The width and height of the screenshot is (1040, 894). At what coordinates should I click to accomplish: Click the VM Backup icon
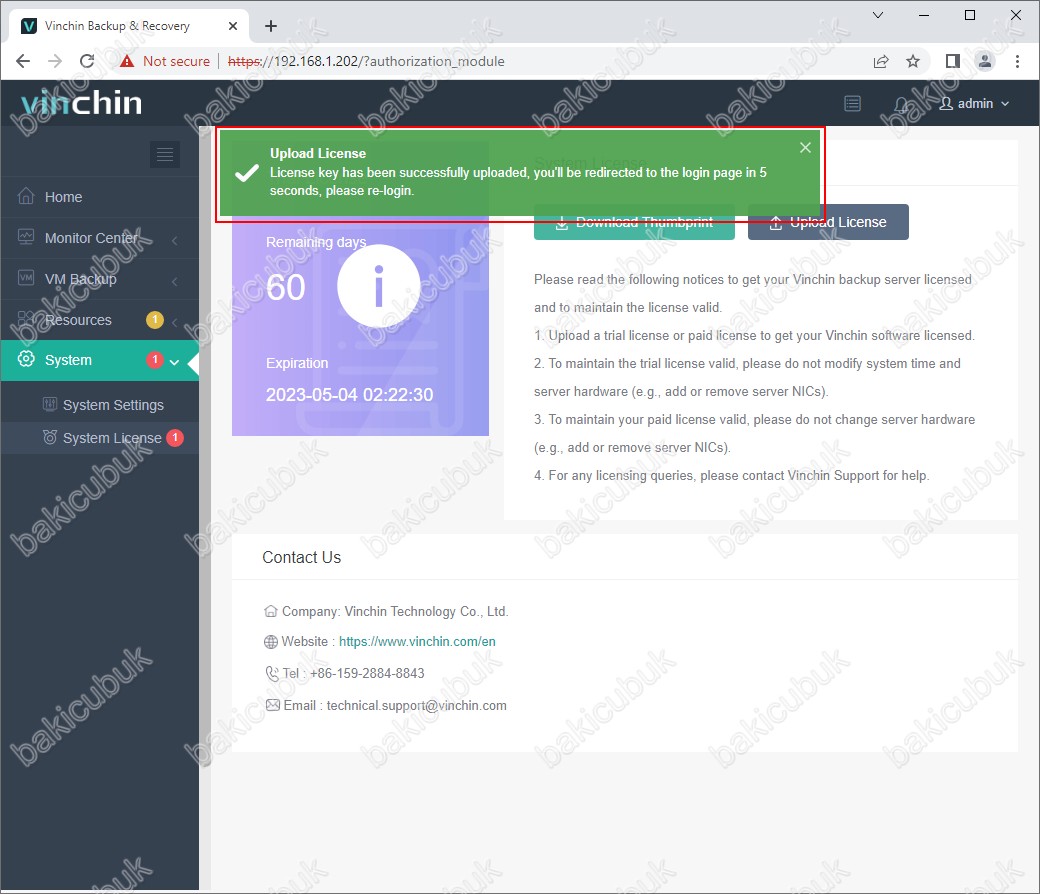[x=26, y=278]
